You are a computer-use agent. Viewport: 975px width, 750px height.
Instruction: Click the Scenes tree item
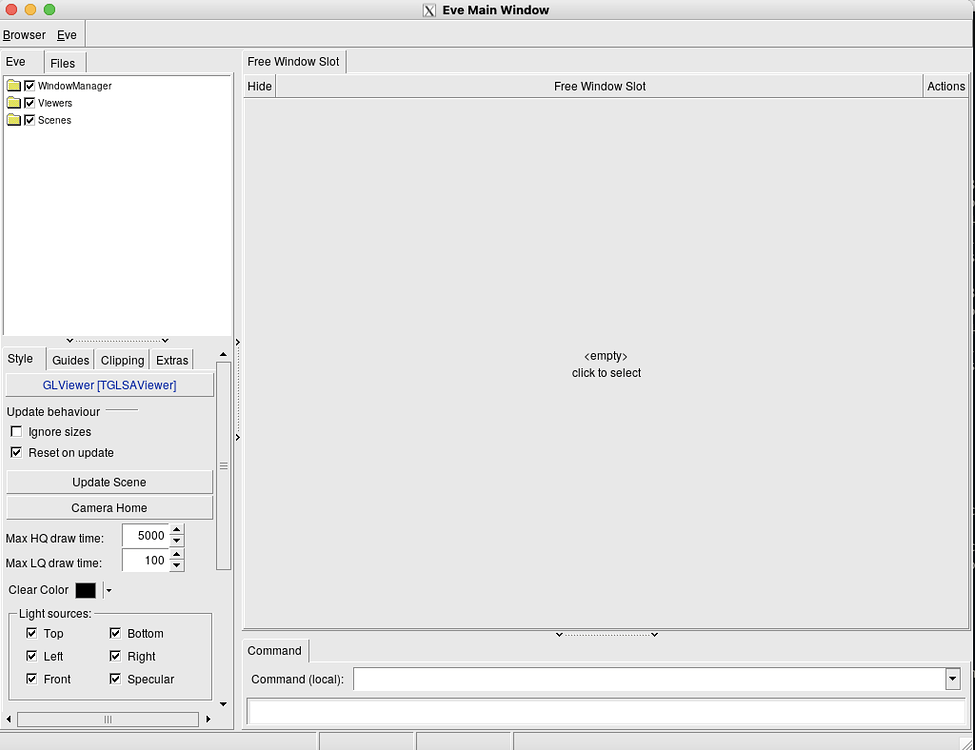coord(54,120)
